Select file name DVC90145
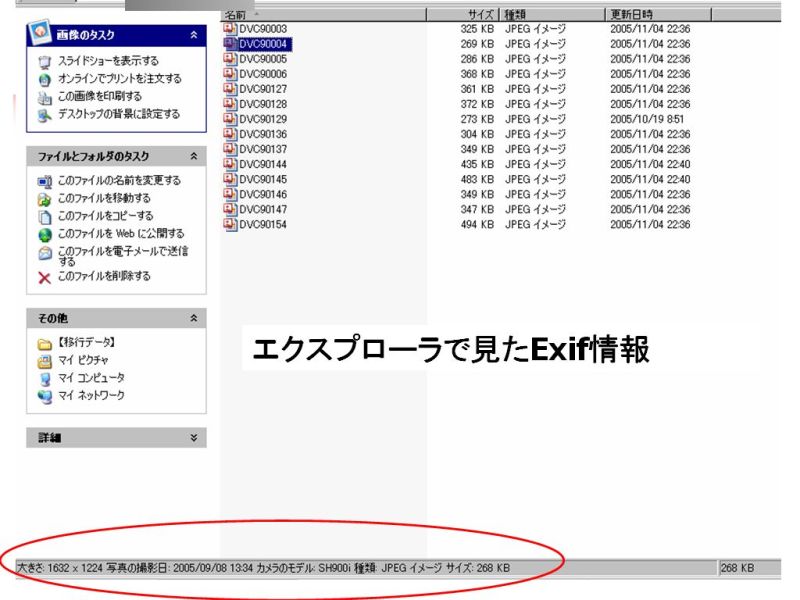The image size is (800, 600). [x=263, y=179]
